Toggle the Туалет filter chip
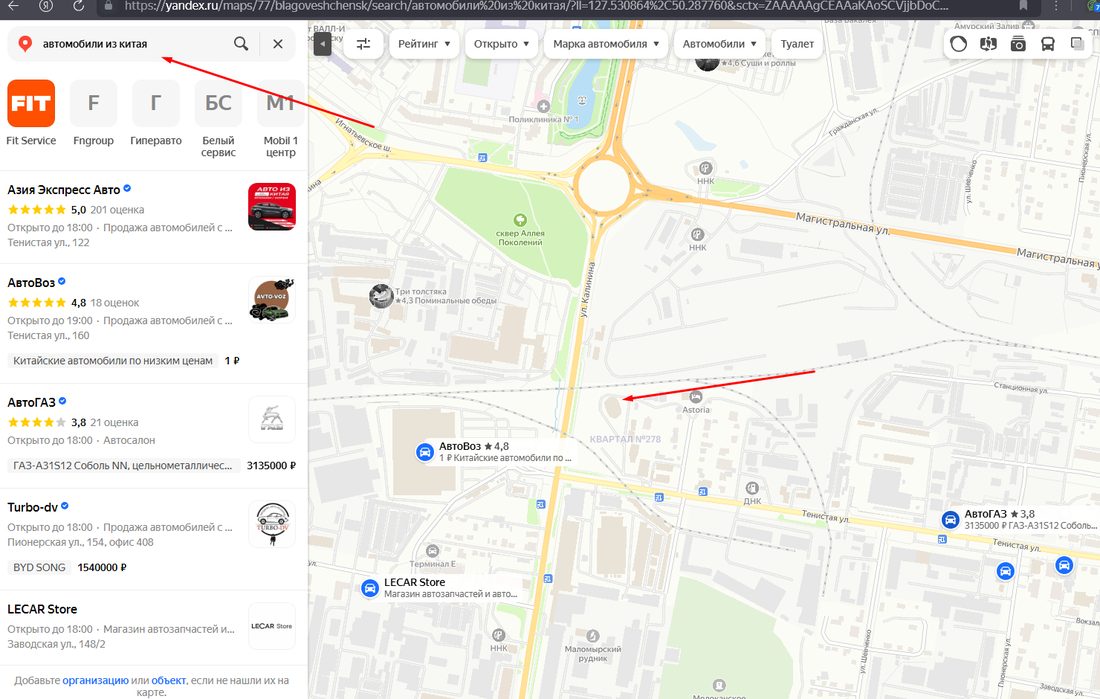 (x=797, y=44)
